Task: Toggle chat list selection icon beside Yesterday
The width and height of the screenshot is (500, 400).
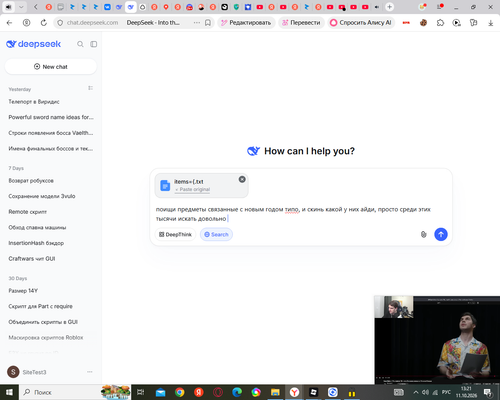Action: [90, 88]
